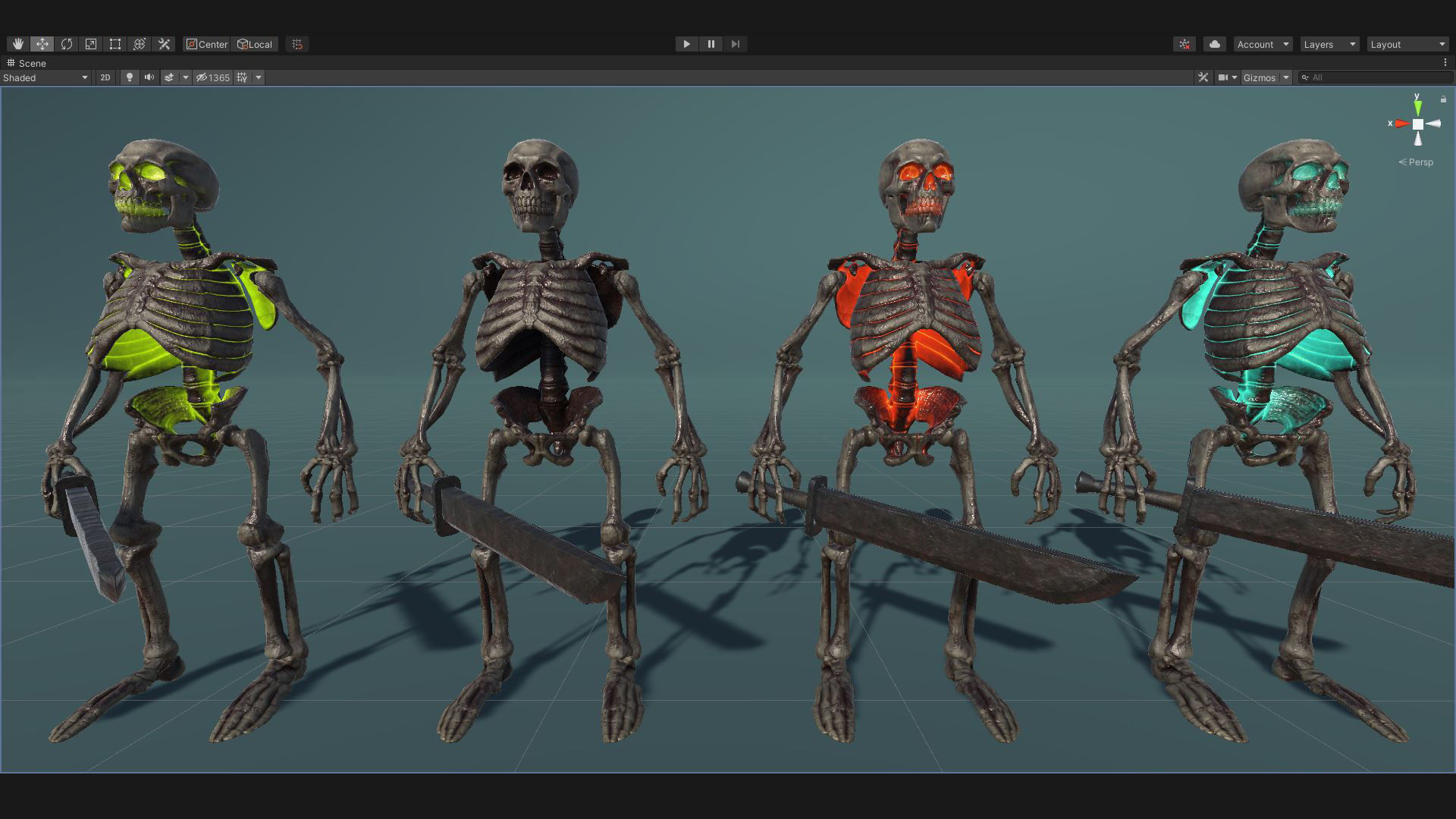Select the Rect transform tool
1456x819 pixels.
pos(115,44)
